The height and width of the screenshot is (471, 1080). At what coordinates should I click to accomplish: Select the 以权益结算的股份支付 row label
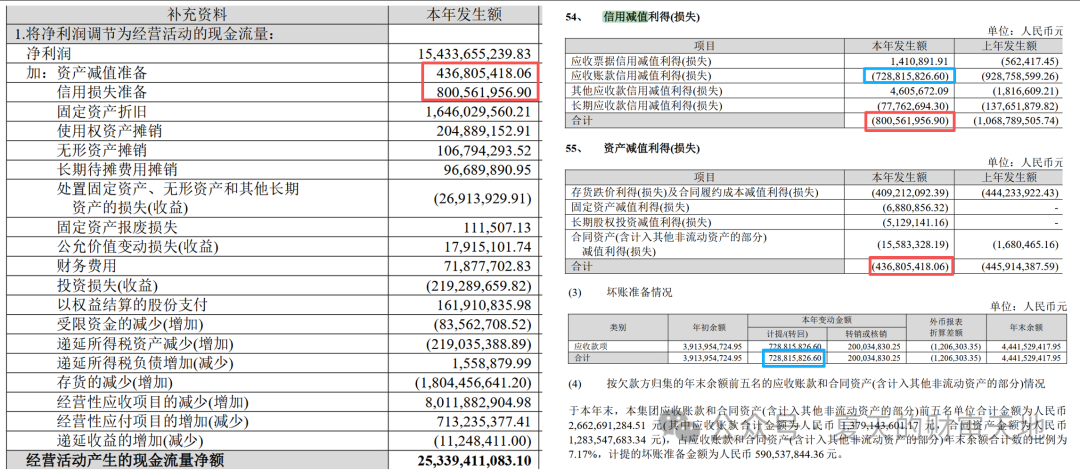point(132,304)
